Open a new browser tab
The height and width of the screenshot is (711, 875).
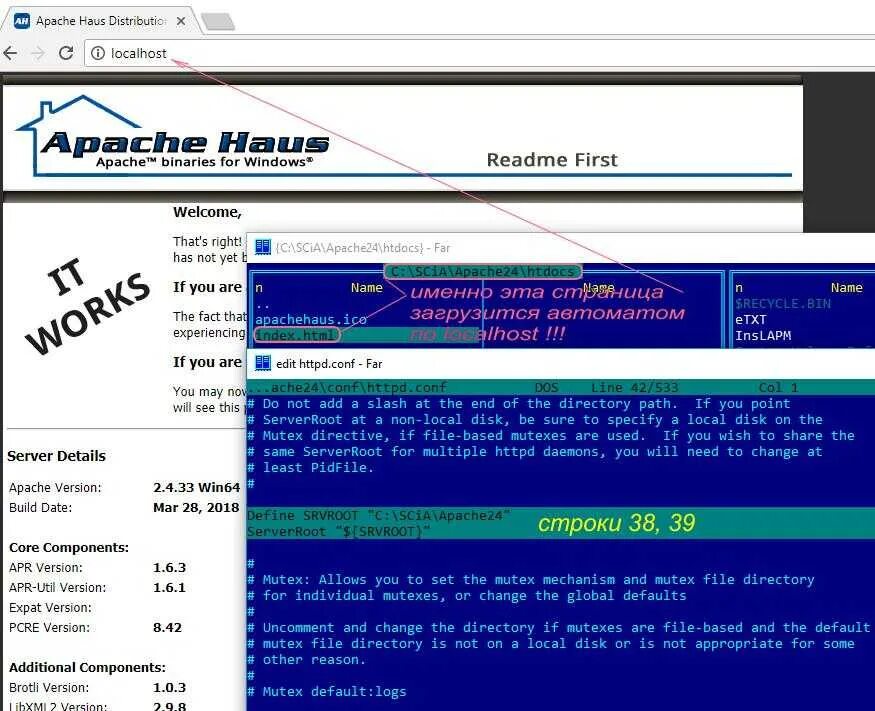click(218, 22)
